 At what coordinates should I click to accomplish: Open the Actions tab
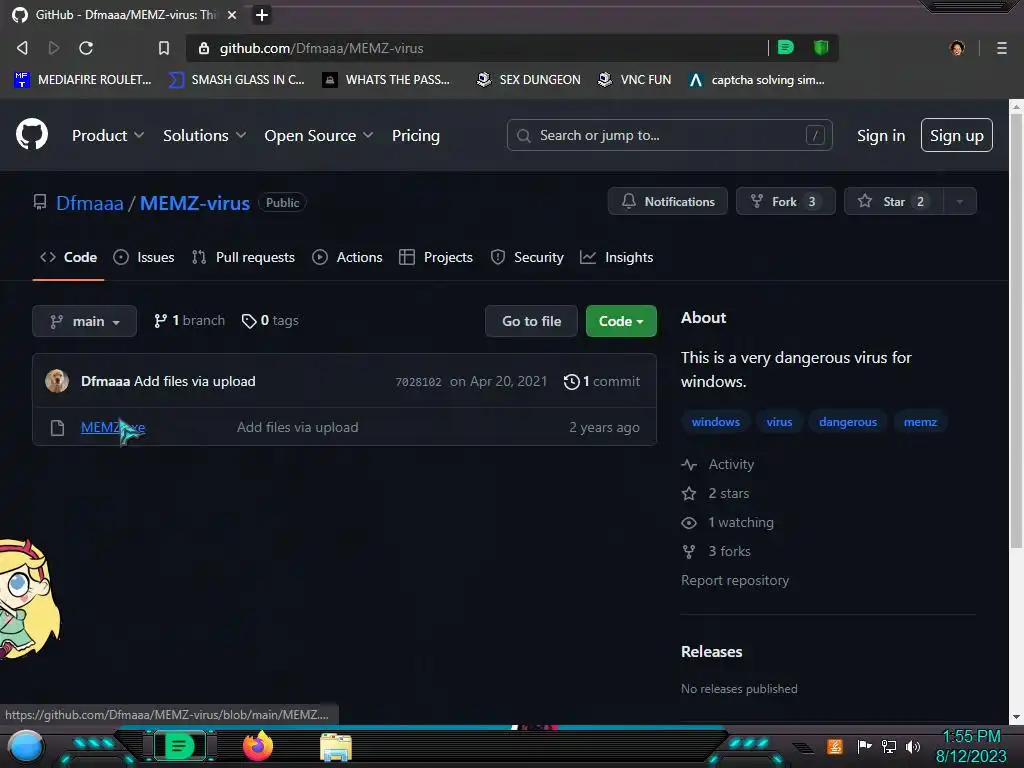click(x=347, y=257)
